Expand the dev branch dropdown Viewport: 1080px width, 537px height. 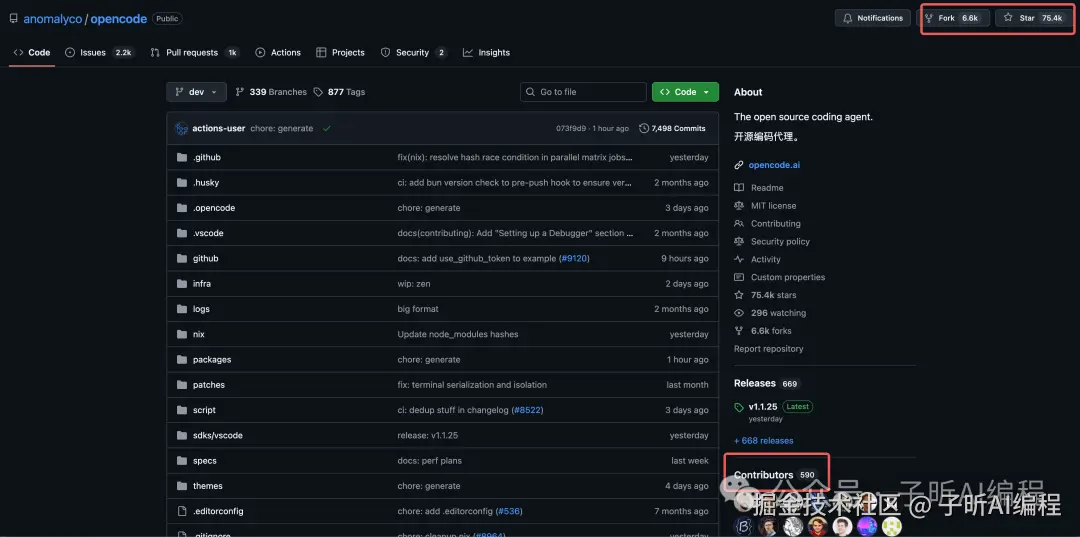click(x=196, y=92)
